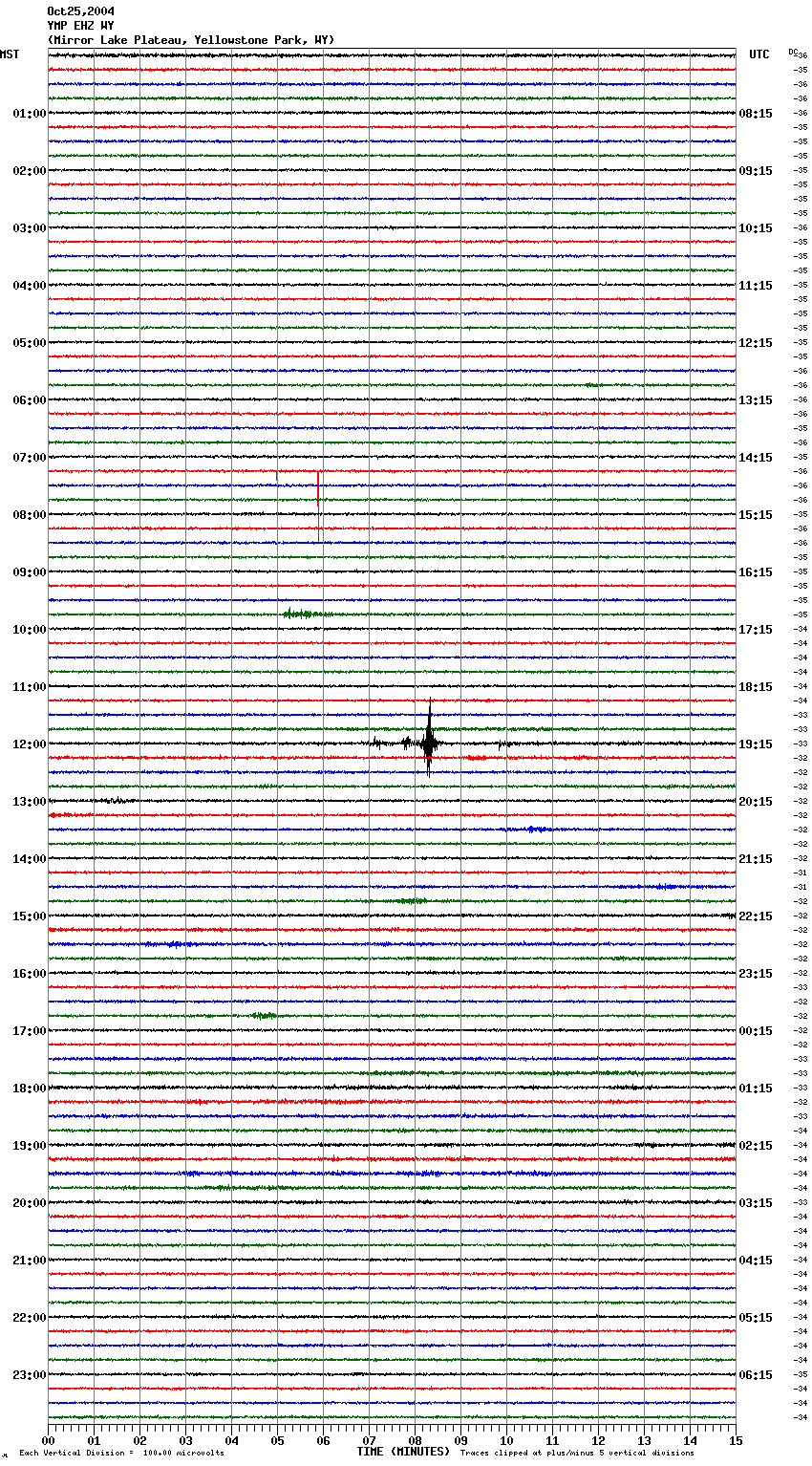The width and height of the screenshot is (812, 1466).
Task: Click the 21:15 UTC time label
Action: click(x=756, y=859)
